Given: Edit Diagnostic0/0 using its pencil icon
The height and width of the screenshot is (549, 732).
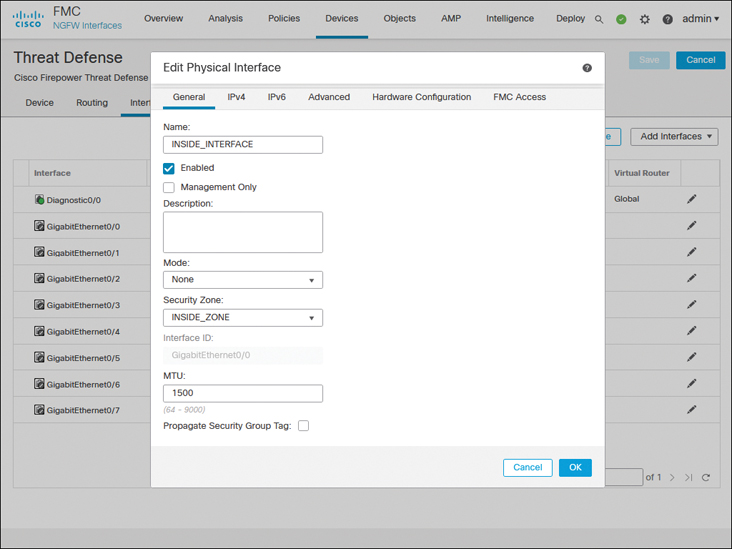Looking at the screenshot, I should (691, 199).
